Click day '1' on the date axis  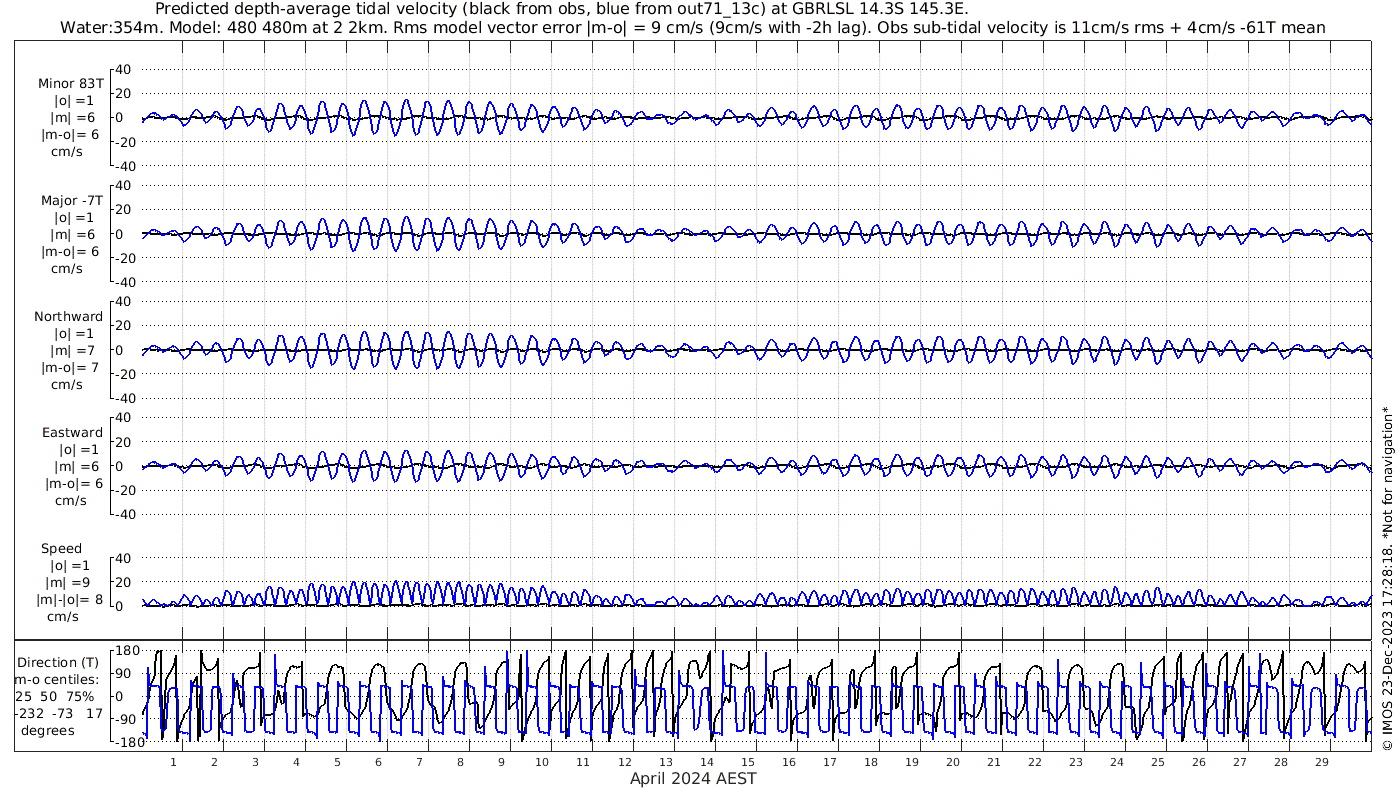[173, 762]
